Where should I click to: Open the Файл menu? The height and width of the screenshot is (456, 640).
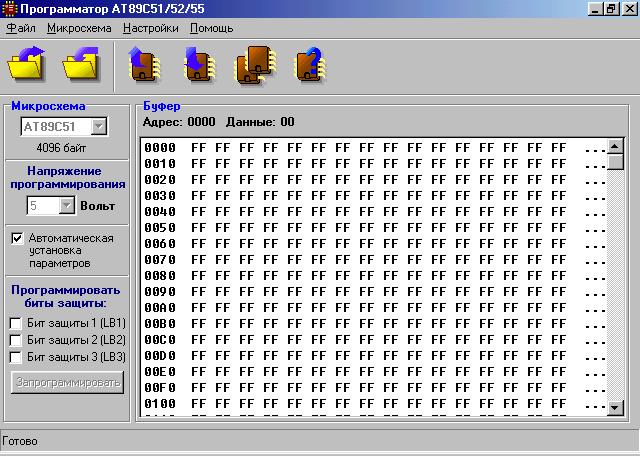point(21,28)
